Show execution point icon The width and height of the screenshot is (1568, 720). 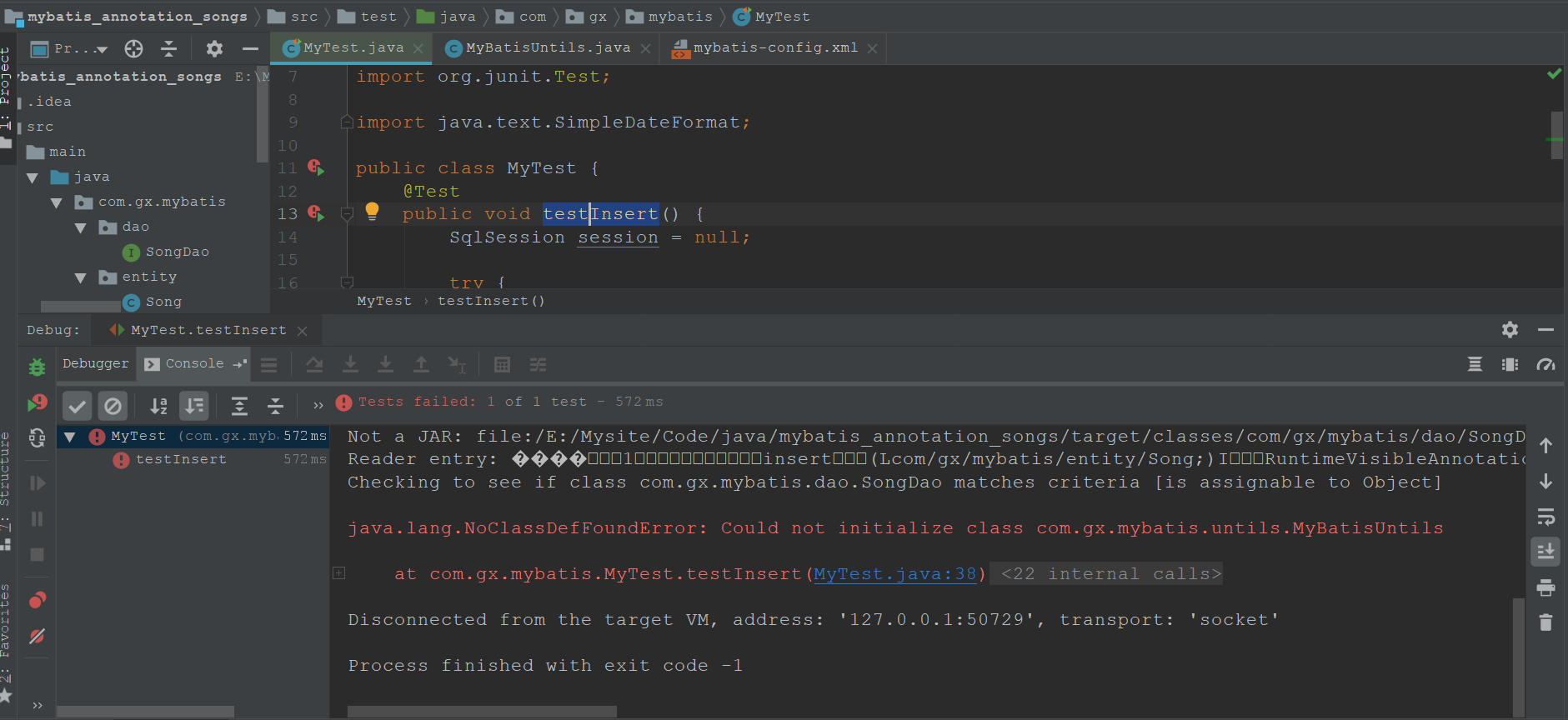click(x=268, y=365)
